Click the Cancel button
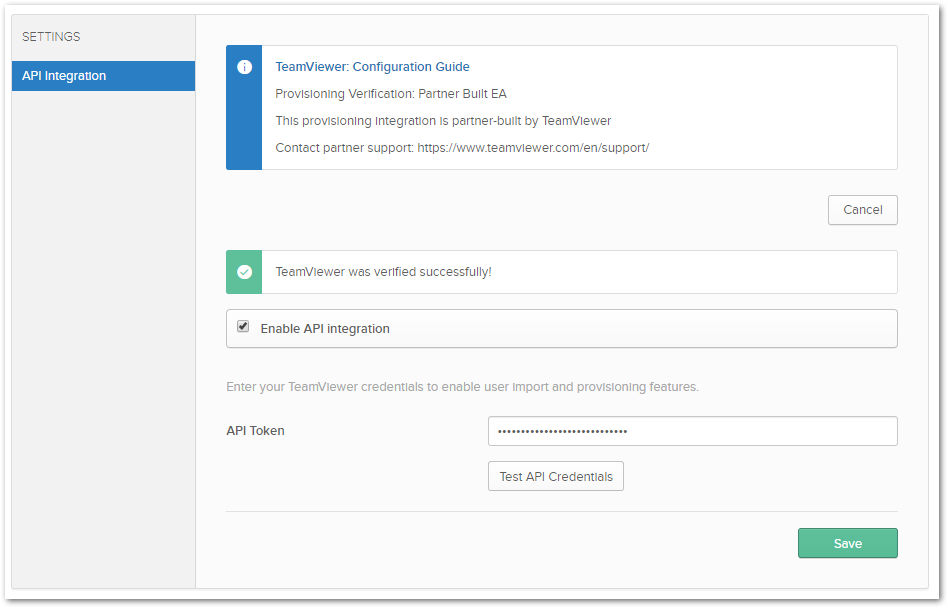This screenshot has height=608, width=948. coord(862,210)
